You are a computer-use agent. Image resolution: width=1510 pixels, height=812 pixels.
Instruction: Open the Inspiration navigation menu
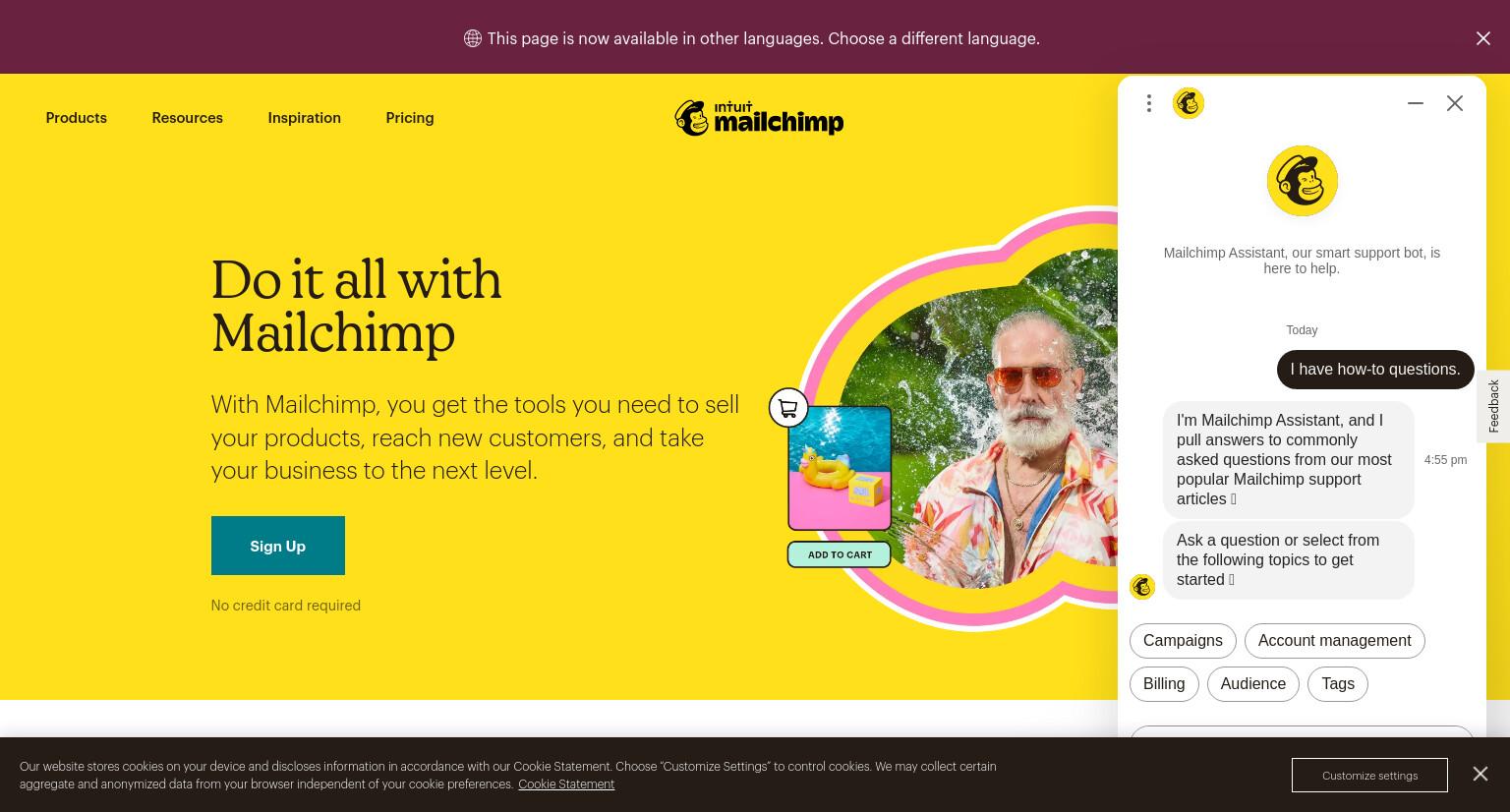click(x=305, y=118)
